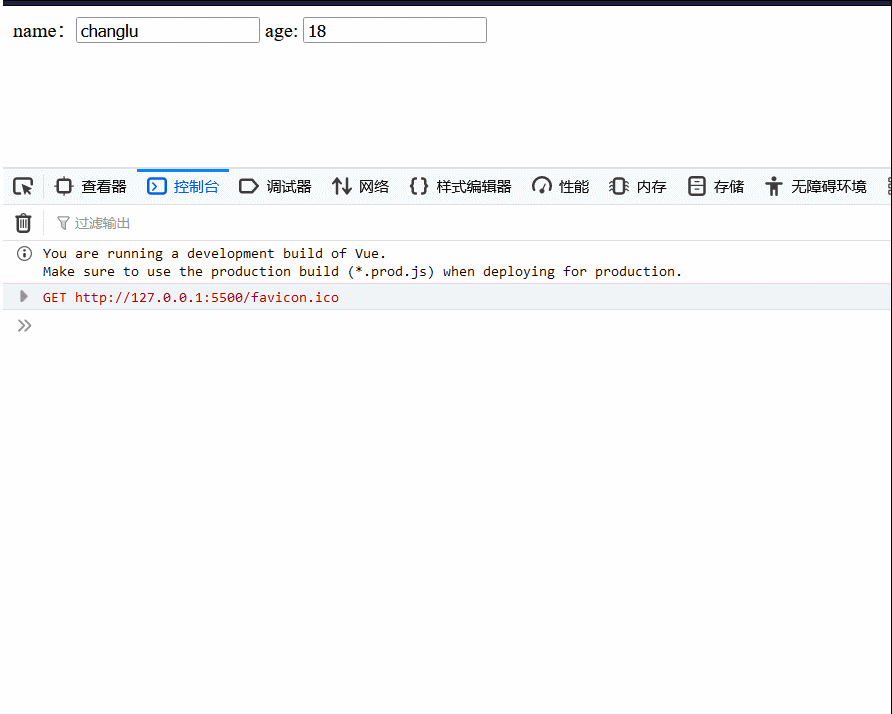Open the 网络 network tab
The image size is (892, 714).
(x=361, y=187)
